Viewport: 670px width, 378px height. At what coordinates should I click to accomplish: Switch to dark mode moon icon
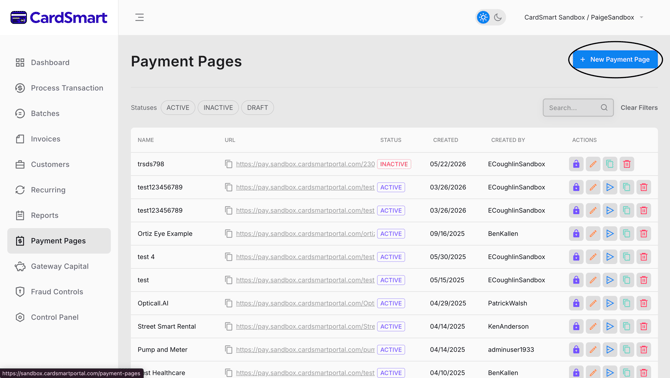pyautogui.click(x=498, y=18)
